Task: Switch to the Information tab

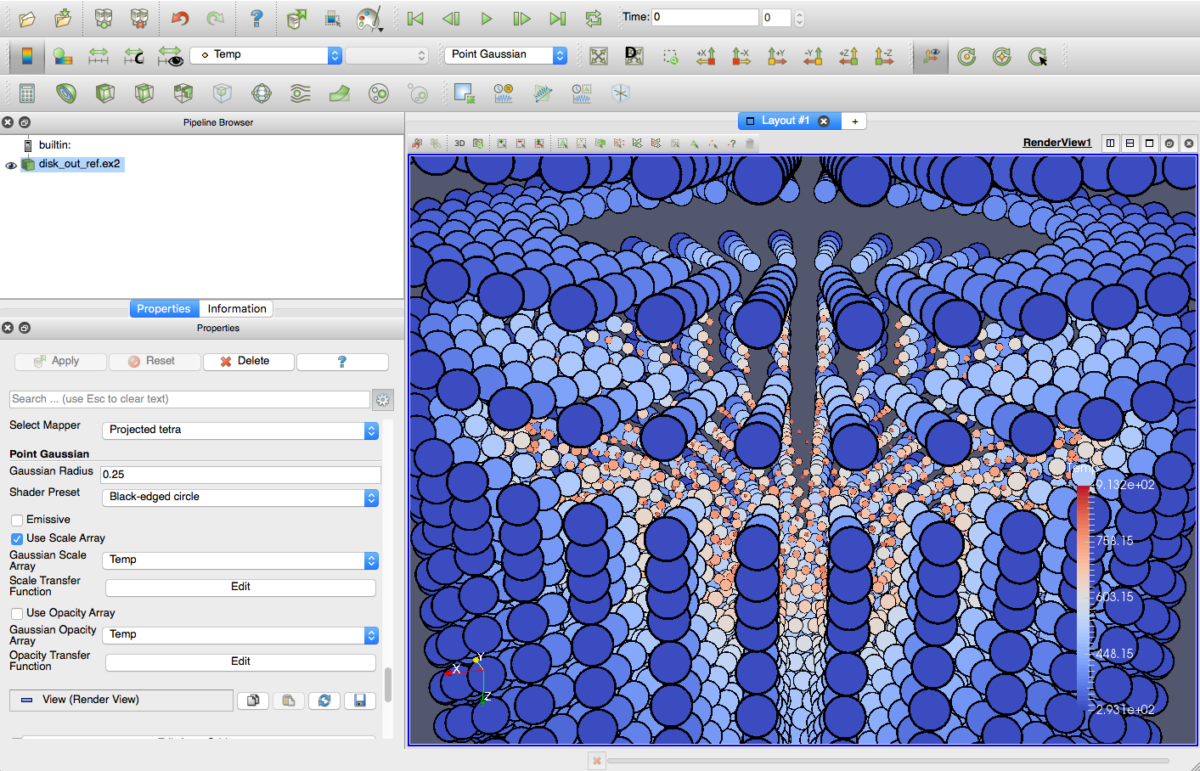Action: coord(235,308)
